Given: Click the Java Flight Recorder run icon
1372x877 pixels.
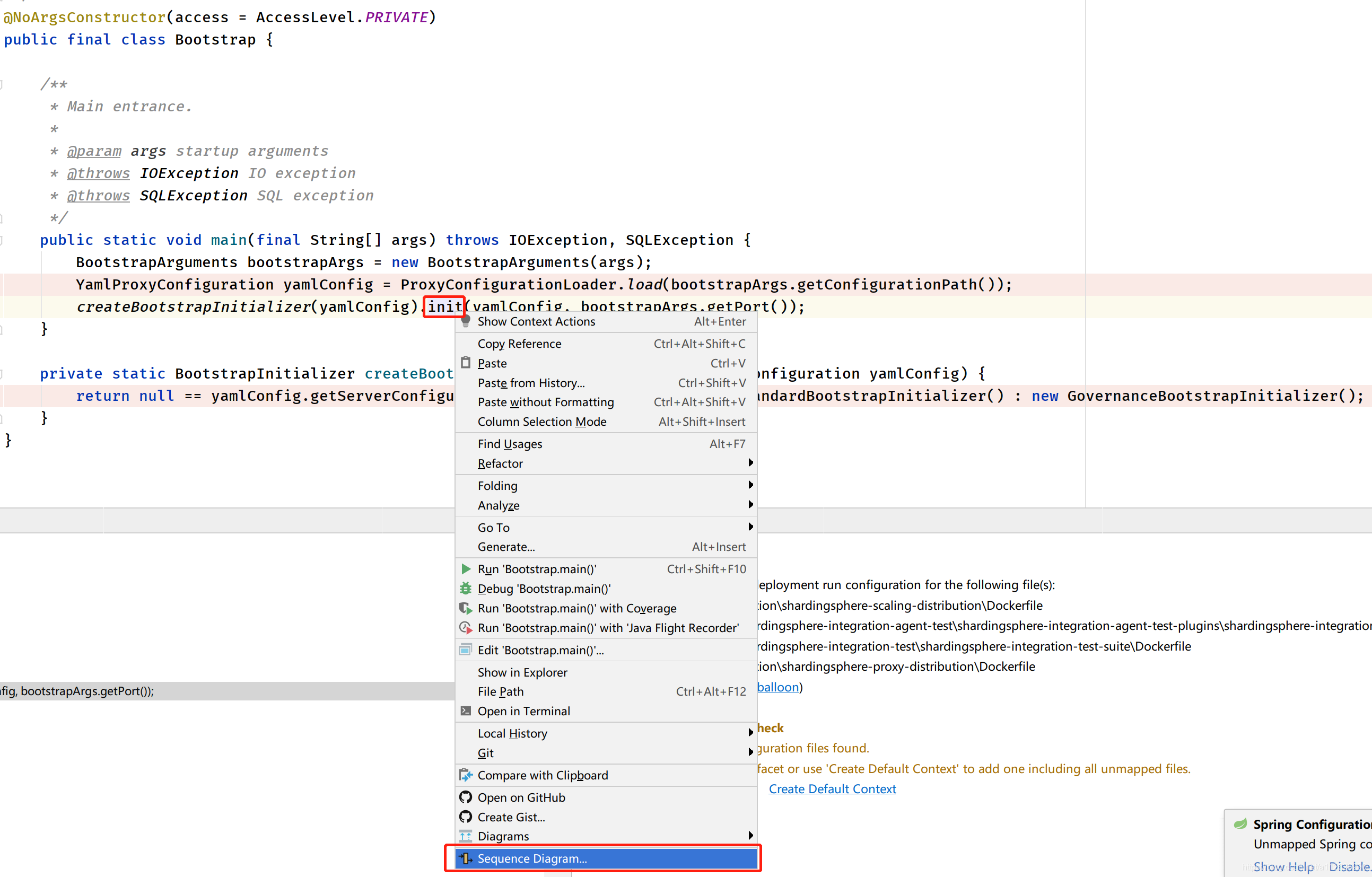Looking at the screenshot, I should tap(466, 628).
